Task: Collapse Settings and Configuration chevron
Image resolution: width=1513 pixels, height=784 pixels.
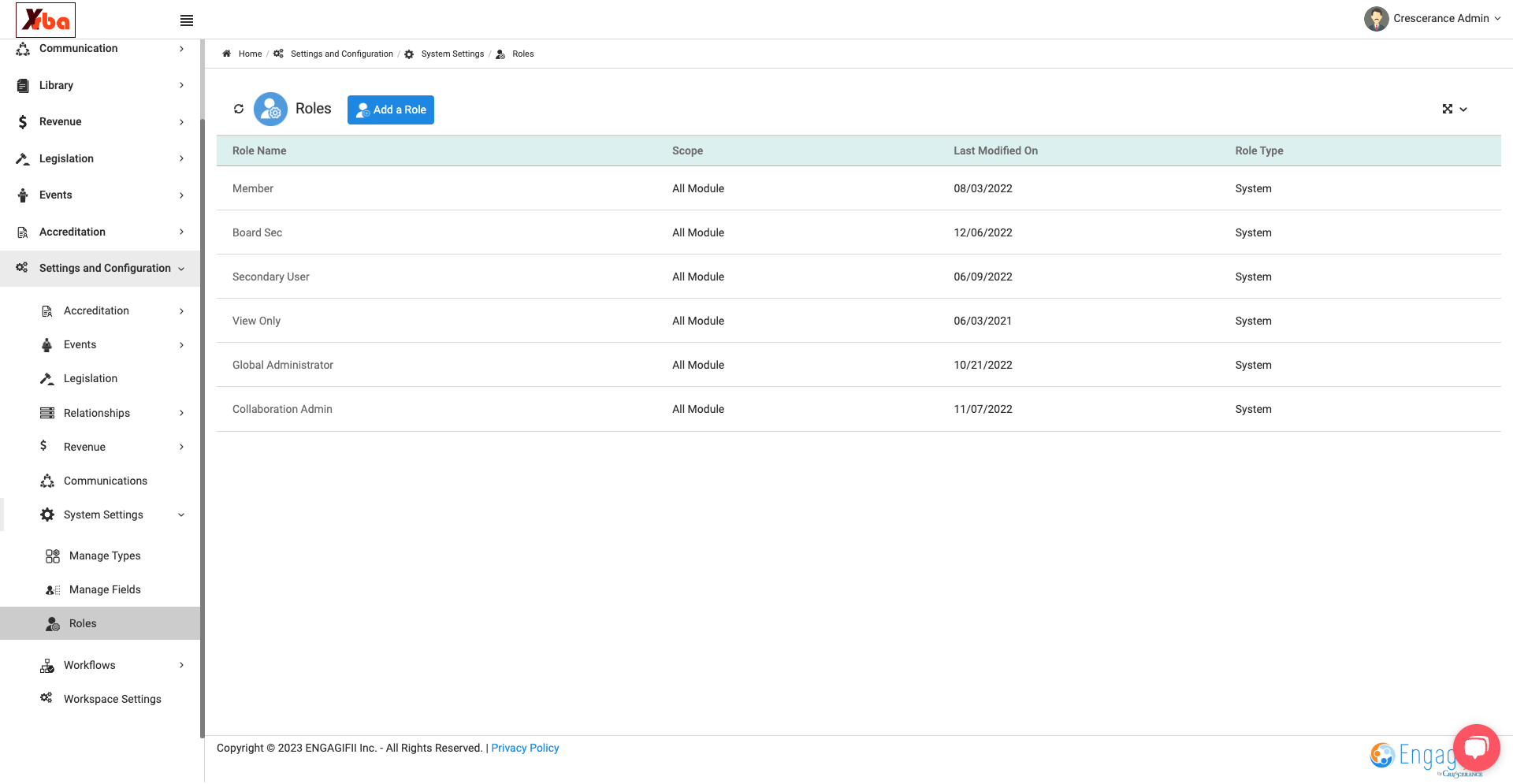Action: 181,269
